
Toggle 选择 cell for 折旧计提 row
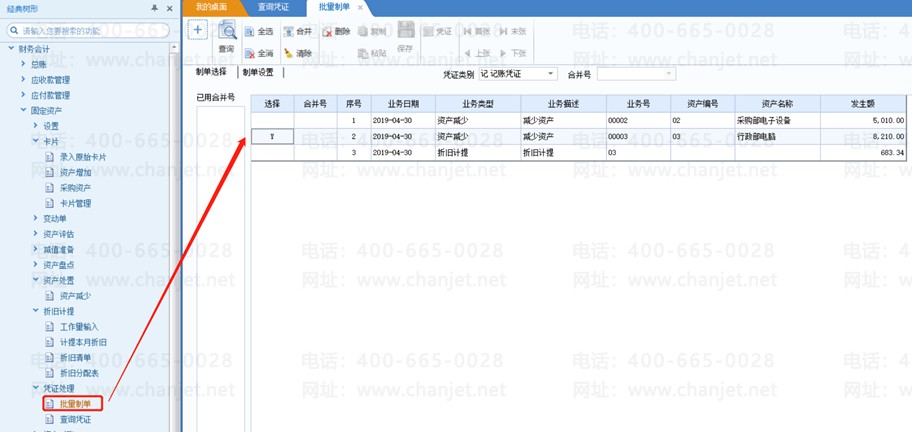(x=272, y=152)
